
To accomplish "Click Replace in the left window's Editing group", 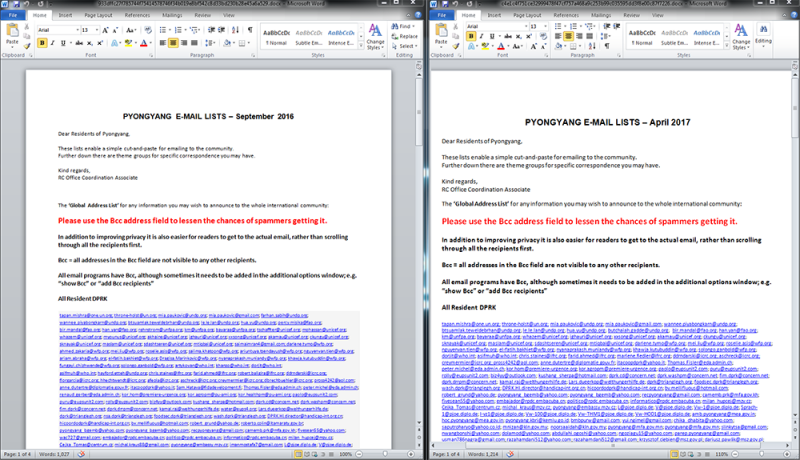I will click(x=409, y=37).
